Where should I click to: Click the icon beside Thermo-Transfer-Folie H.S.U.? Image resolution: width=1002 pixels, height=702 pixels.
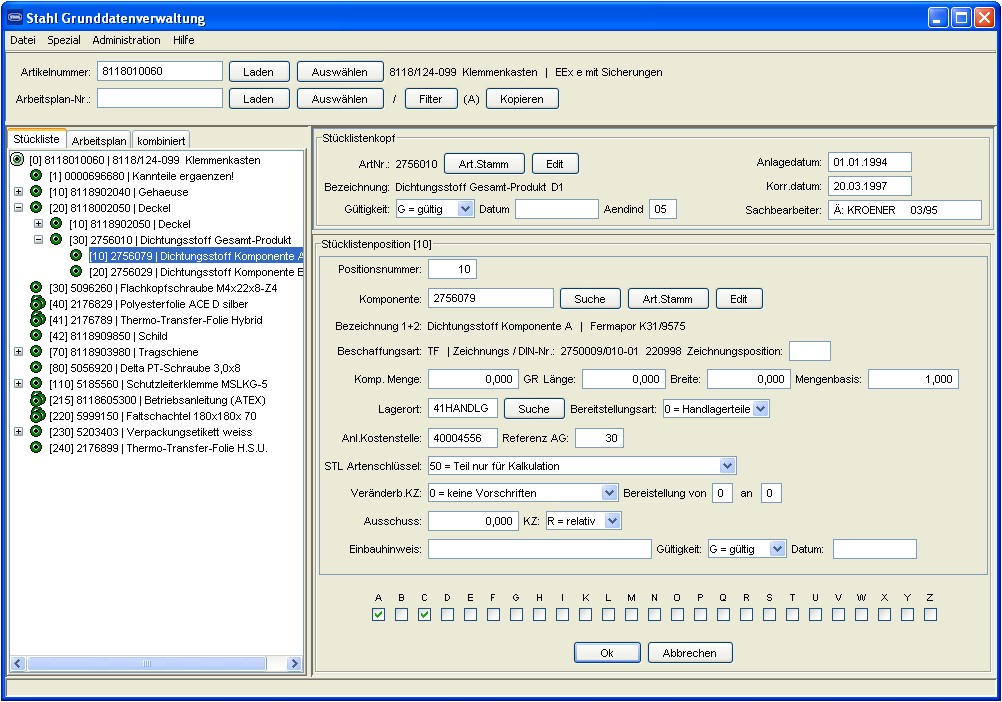pyautogui.click(x=36, y=448)
